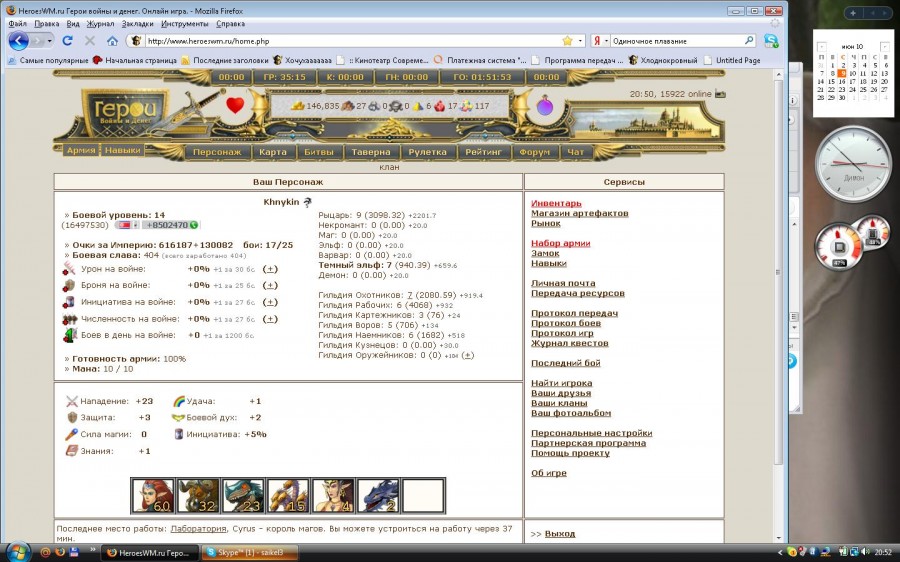Select the army creature thumbnail with 60 units
The height and width of the screenshot is (562, 900).
click(153, 495)
